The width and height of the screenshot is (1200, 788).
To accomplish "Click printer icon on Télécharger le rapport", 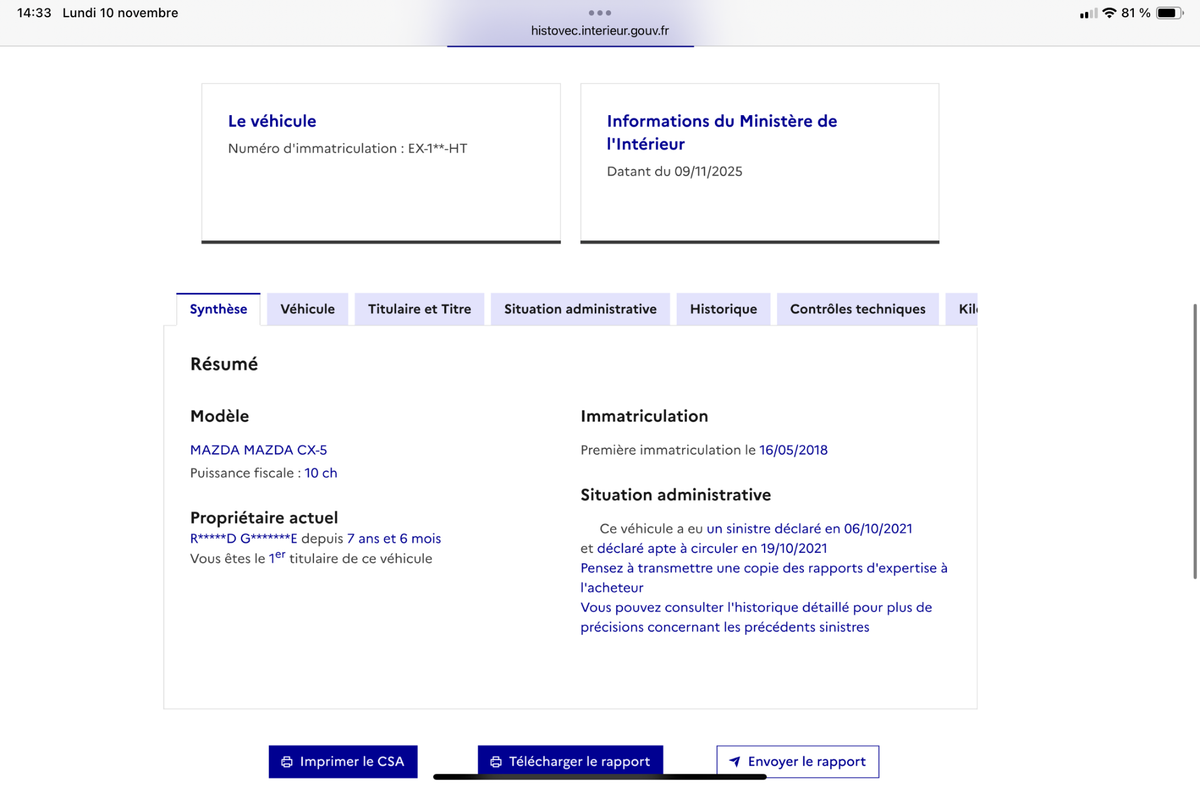I will point(496,762).
